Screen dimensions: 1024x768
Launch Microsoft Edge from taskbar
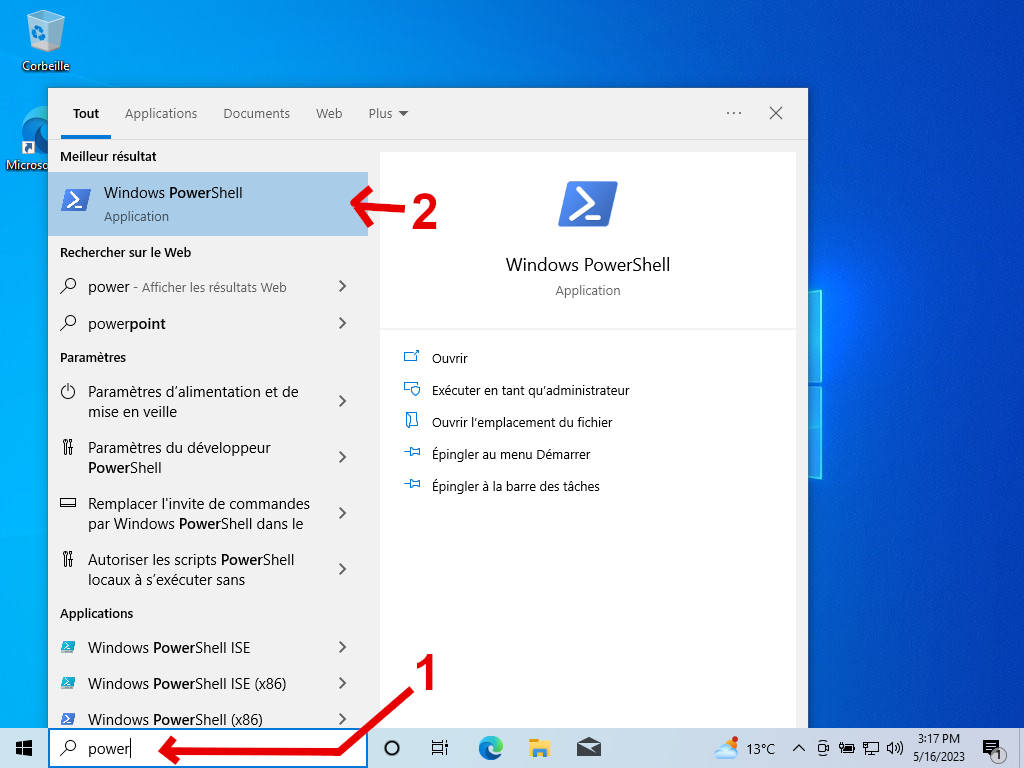click(490, 748)
